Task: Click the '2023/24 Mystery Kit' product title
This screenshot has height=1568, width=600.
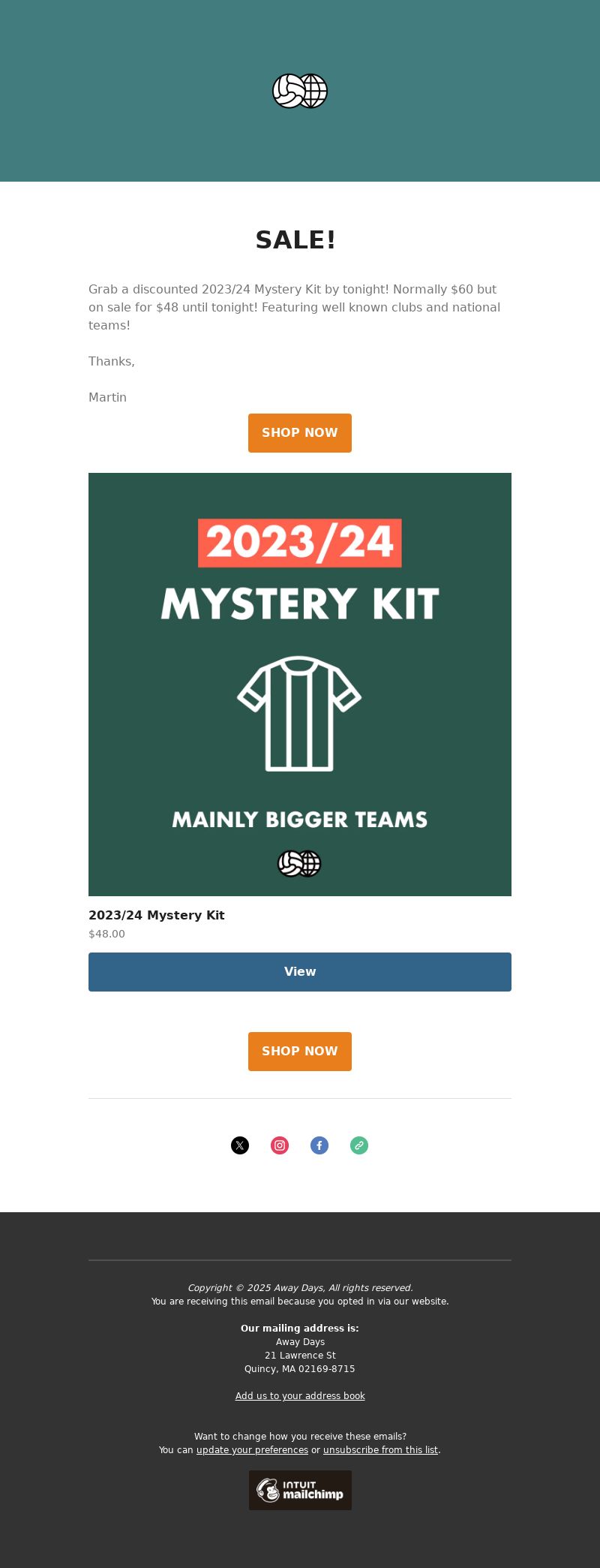Action: coord(157,915)
